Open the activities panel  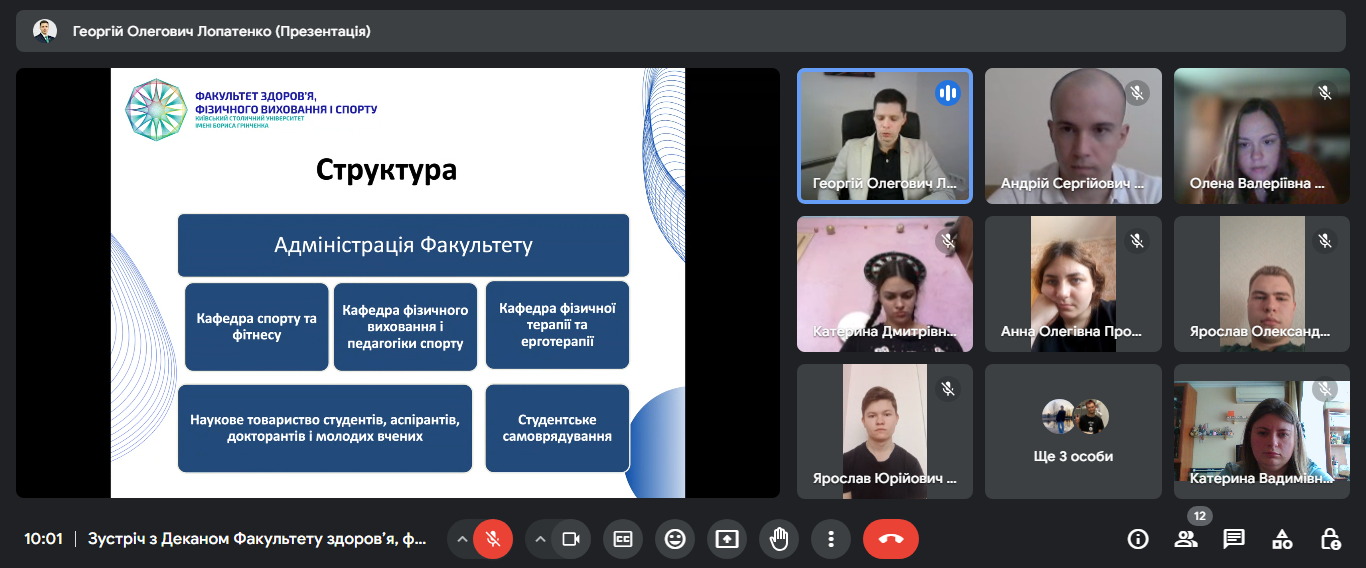(x=1282, y=539)
